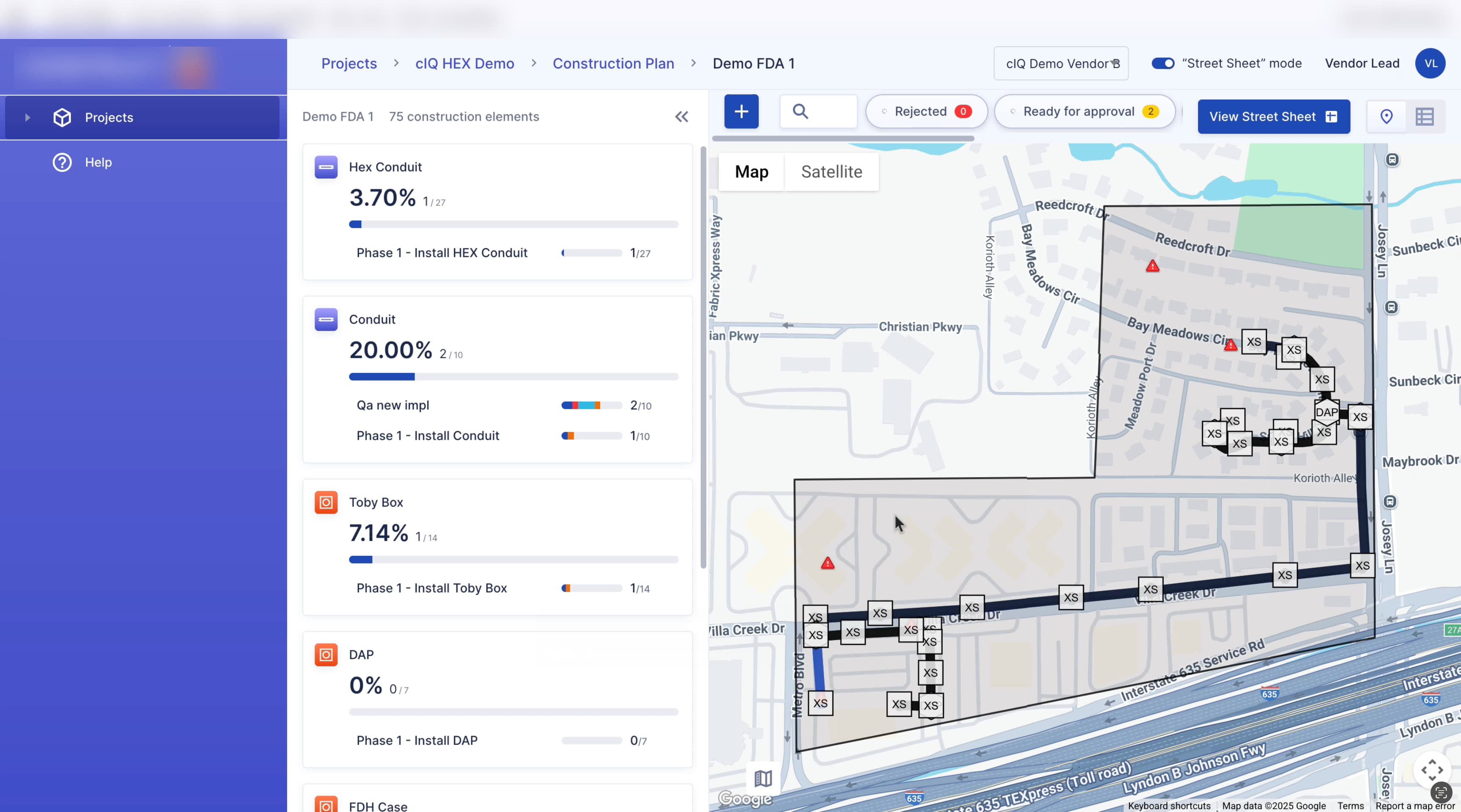Click the element list vertical scrollbar
Viewport: 1461px width, 812px height.
click(x=703, y=357)
